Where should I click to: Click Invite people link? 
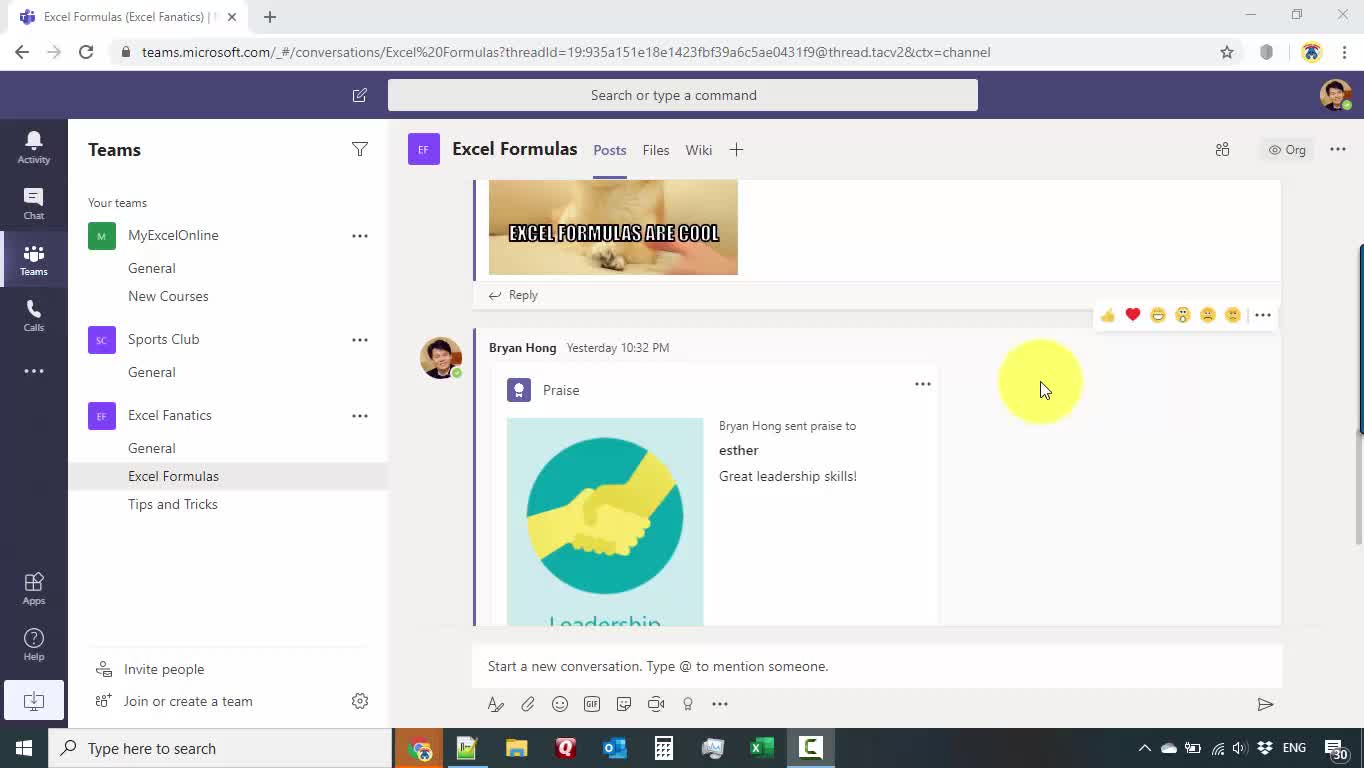(163, 669)
